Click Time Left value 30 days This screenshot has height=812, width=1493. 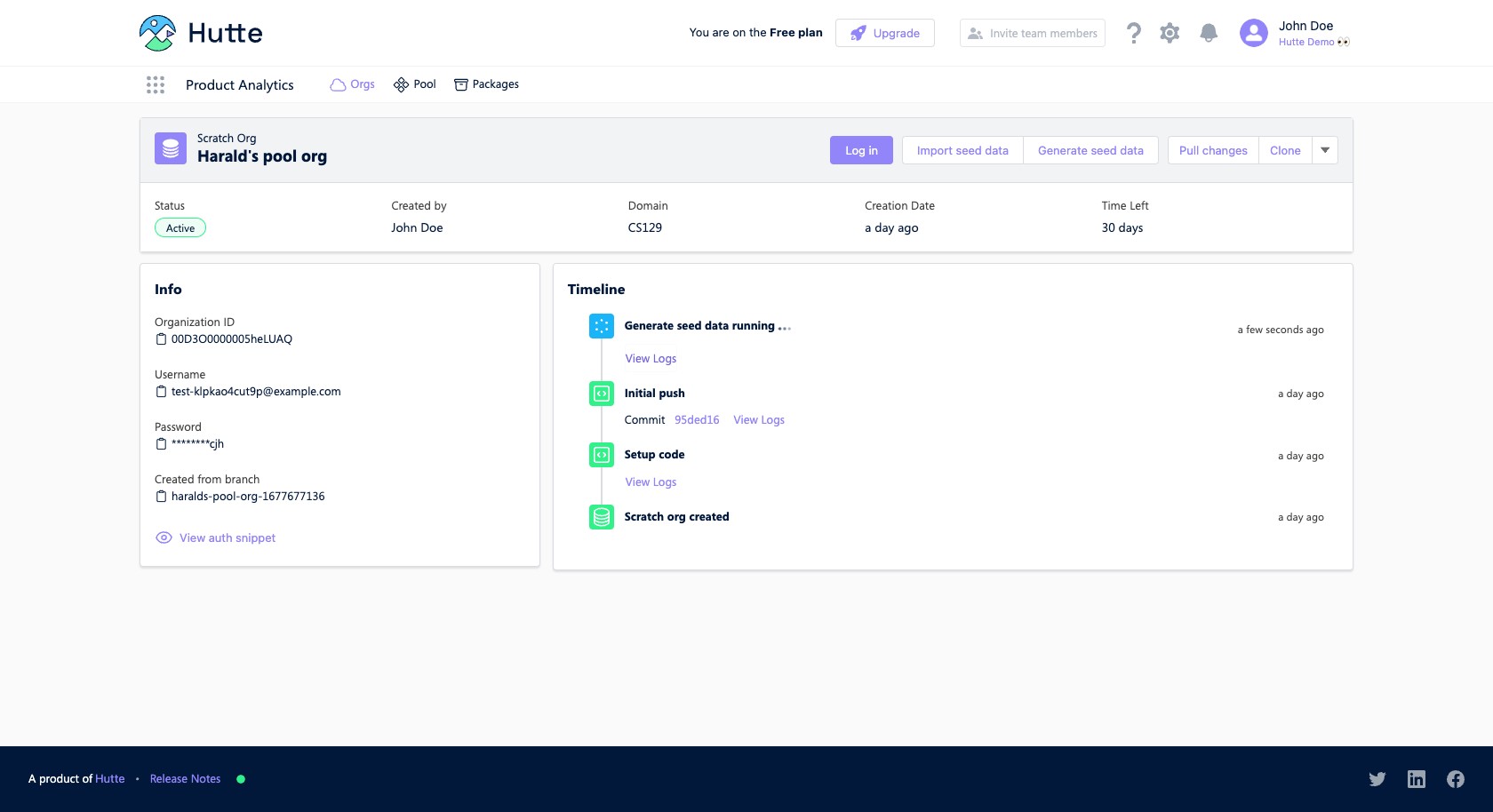1122,228
